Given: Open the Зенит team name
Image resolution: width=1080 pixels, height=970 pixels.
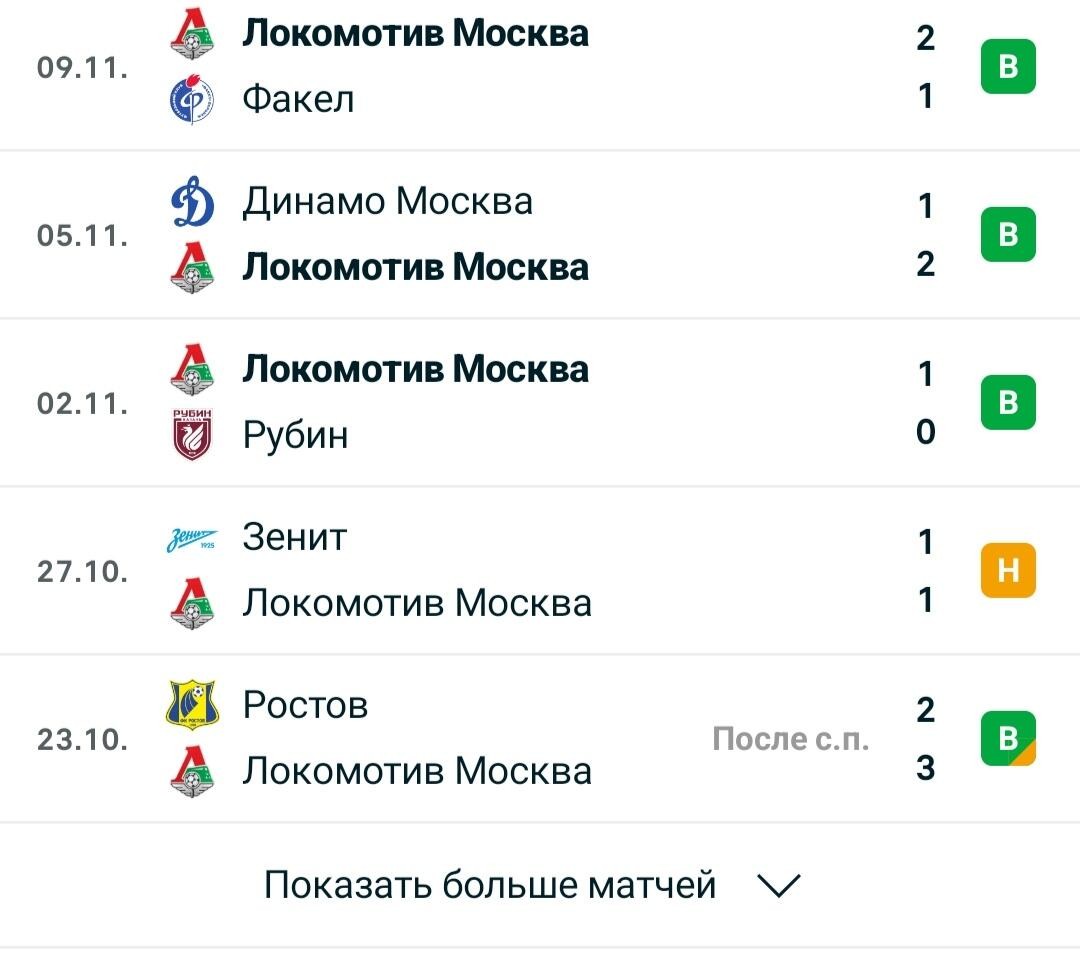Looking at the screenshot, I should 294,537.
